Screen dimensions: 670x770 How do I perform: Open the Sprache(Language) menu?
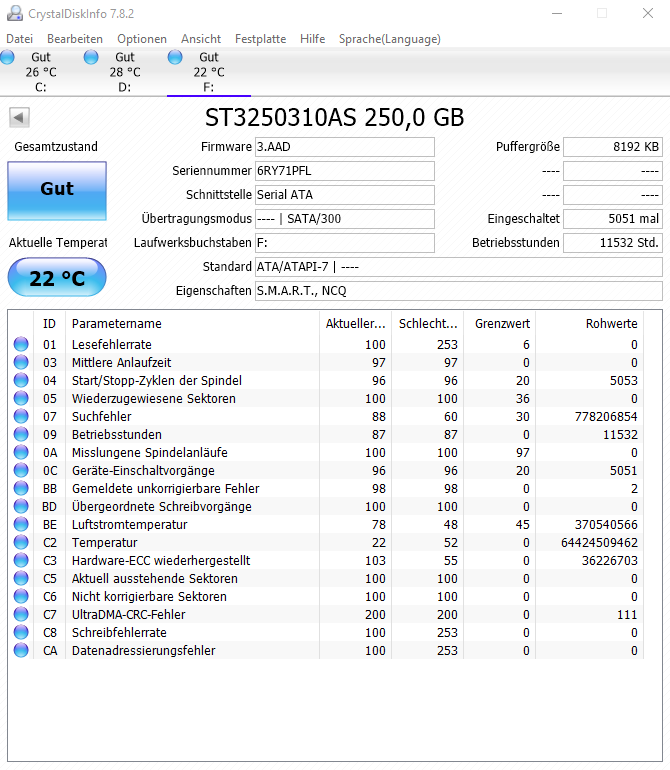390,39
